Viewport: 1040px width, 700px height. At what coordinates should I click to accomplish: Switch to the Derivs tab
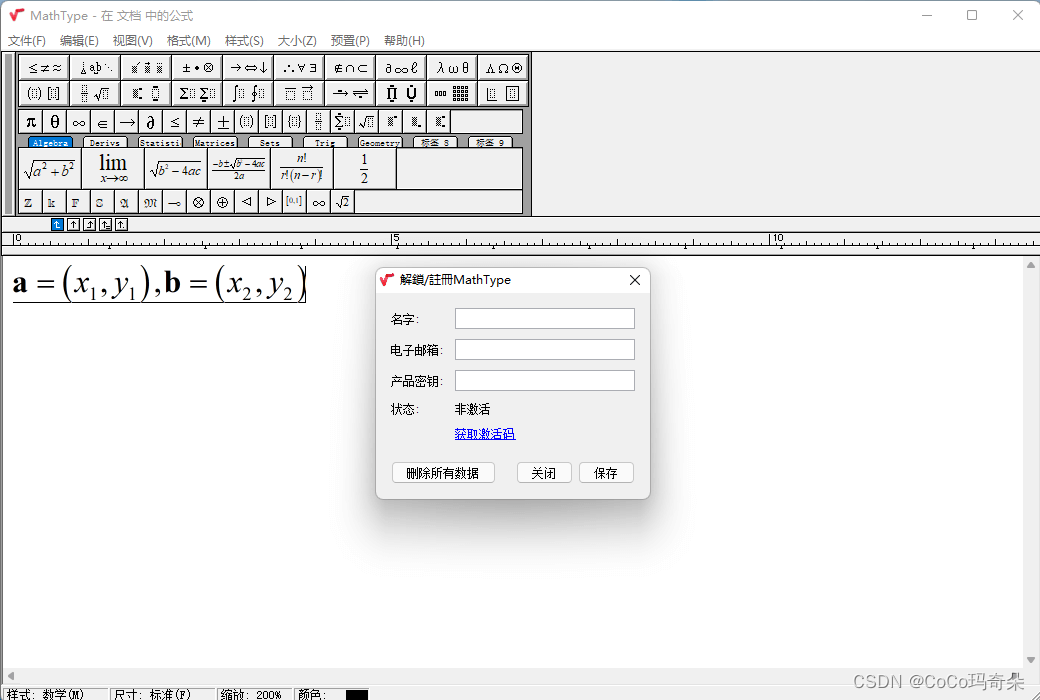[105, 143]
